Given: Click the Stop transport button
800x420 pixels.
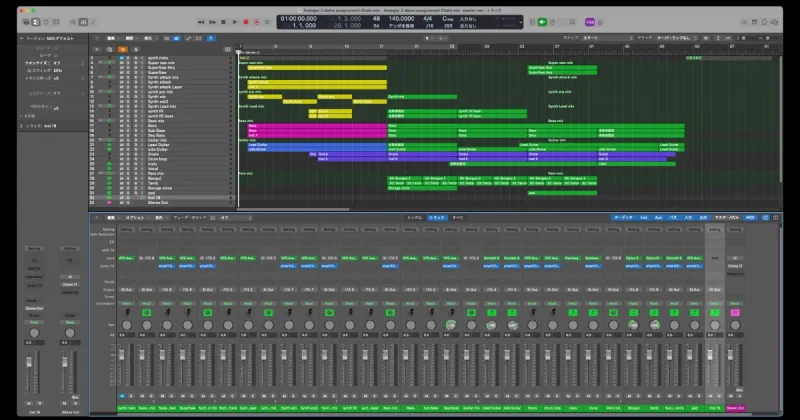Looking at the screenshot, I should tap(223, 22).
